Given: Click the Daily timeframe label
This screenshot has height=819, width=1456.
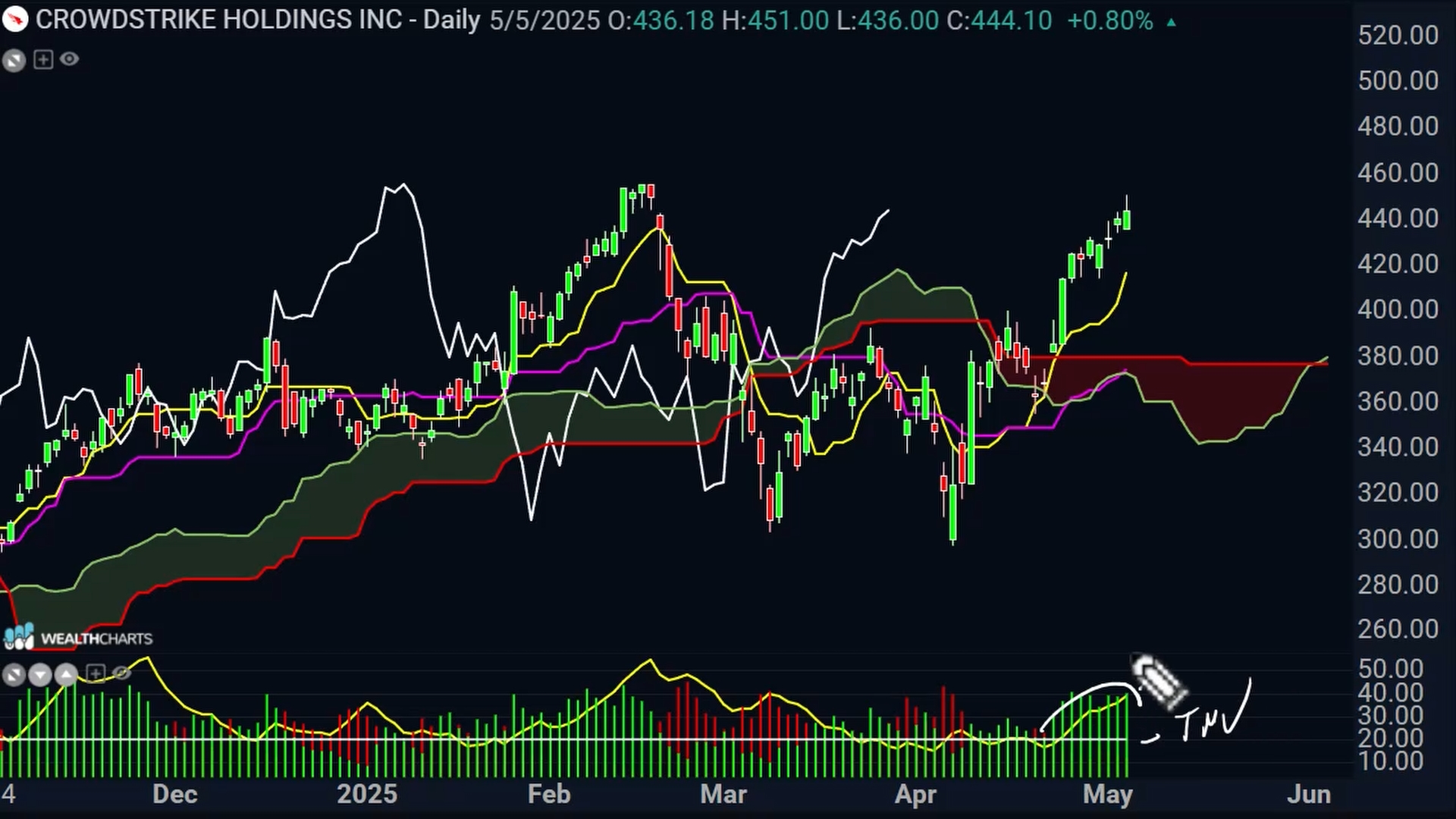Looking at the screenshot, I should pyautogui.click(x=452, y=20).
